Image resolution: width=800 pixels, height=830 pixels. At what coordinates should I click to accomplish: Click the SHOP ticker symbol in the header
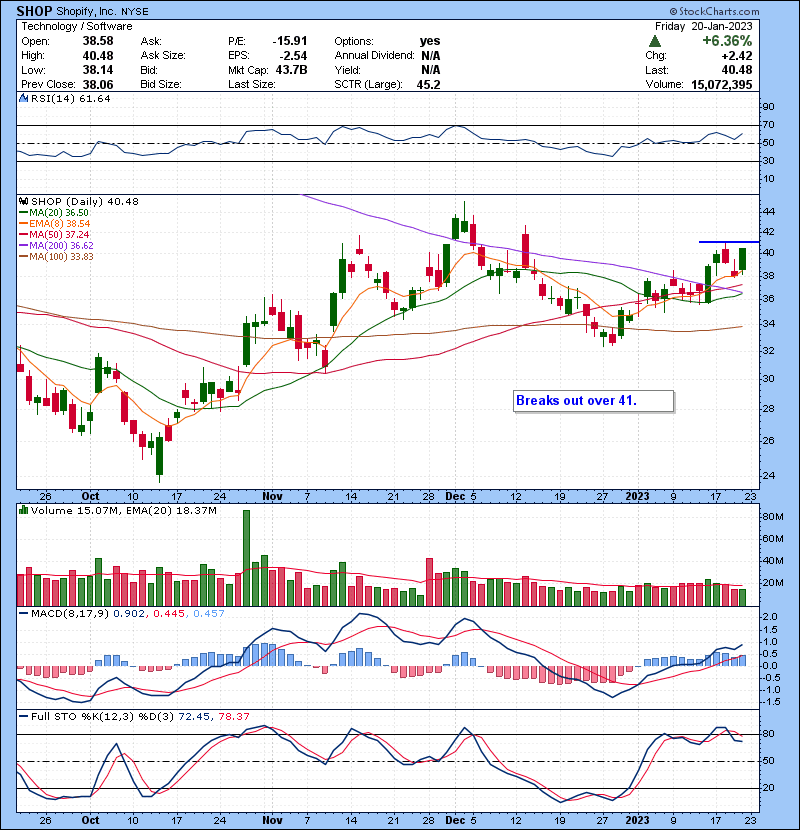point(34,11)
